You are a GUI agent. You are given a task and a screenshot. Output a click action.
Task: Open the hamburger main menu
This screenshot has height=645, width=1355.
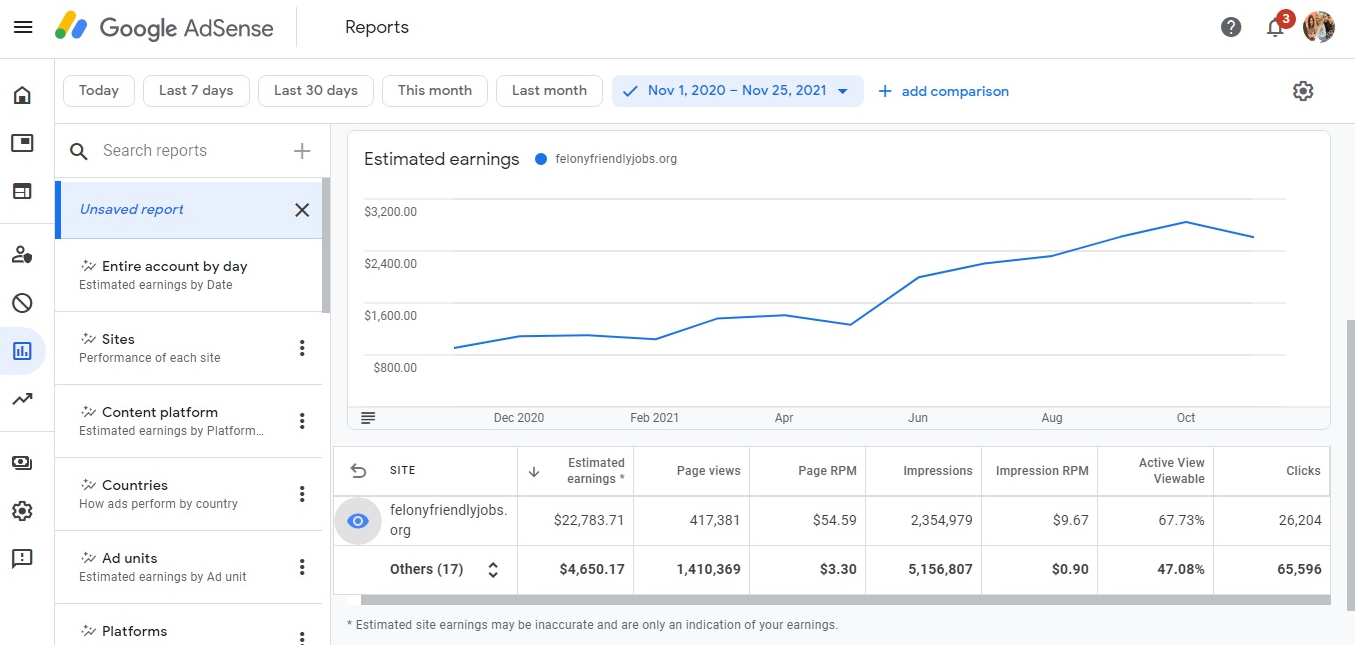click(x=23, y=27)
